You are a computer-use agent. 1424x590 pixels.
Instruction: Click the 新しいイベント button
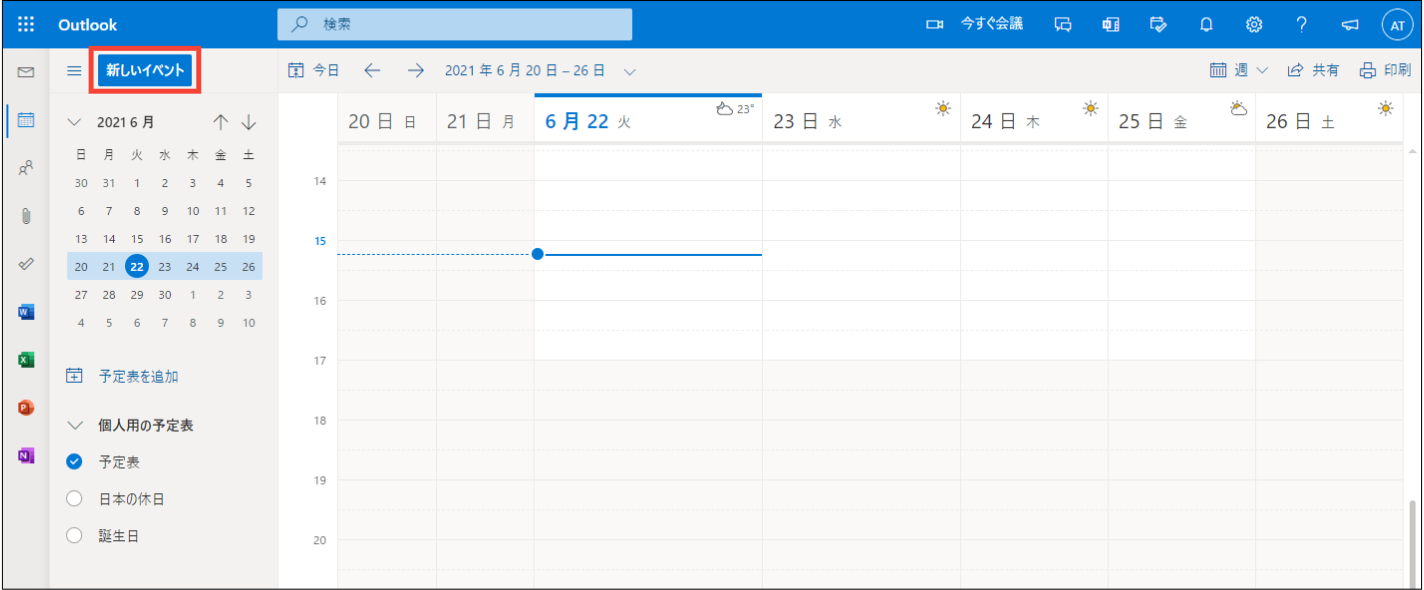click(146, 70)
